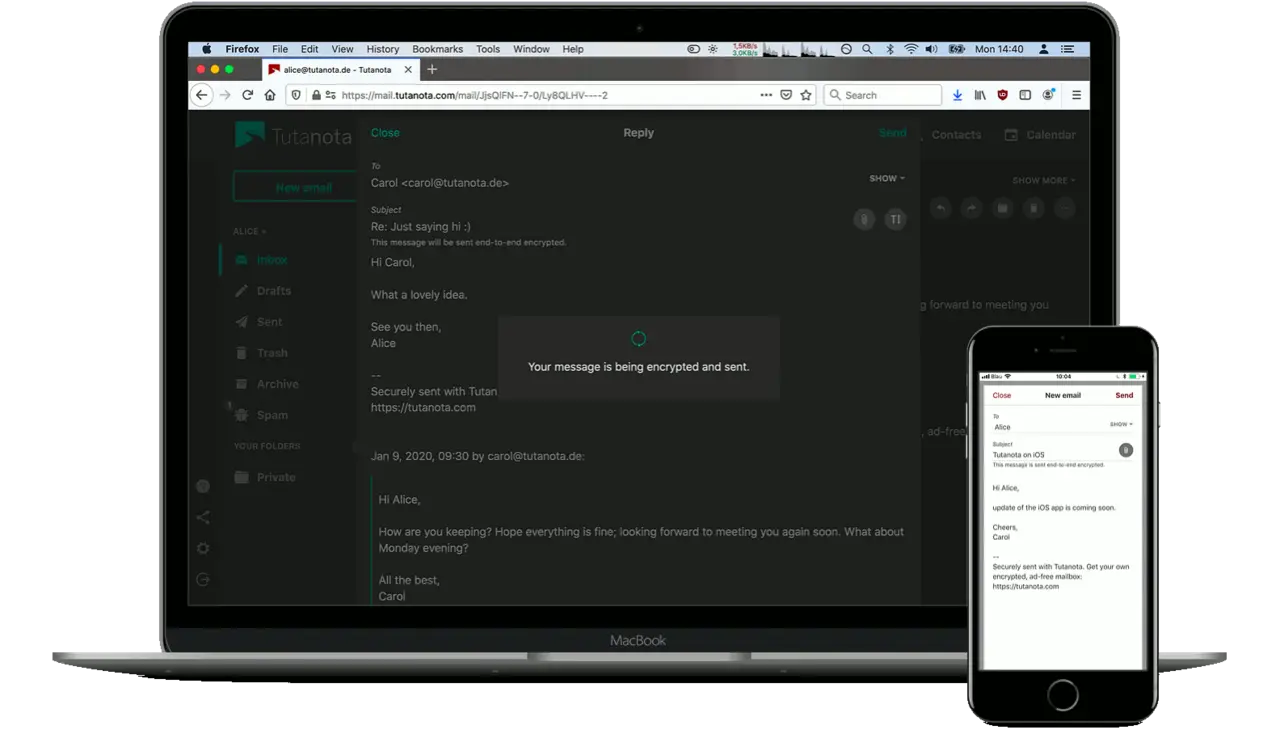Image resolution: width=1280 pixels, height=734 pixels.
Task: Go back with the Firefox back arrow
Action: point(202,95)
